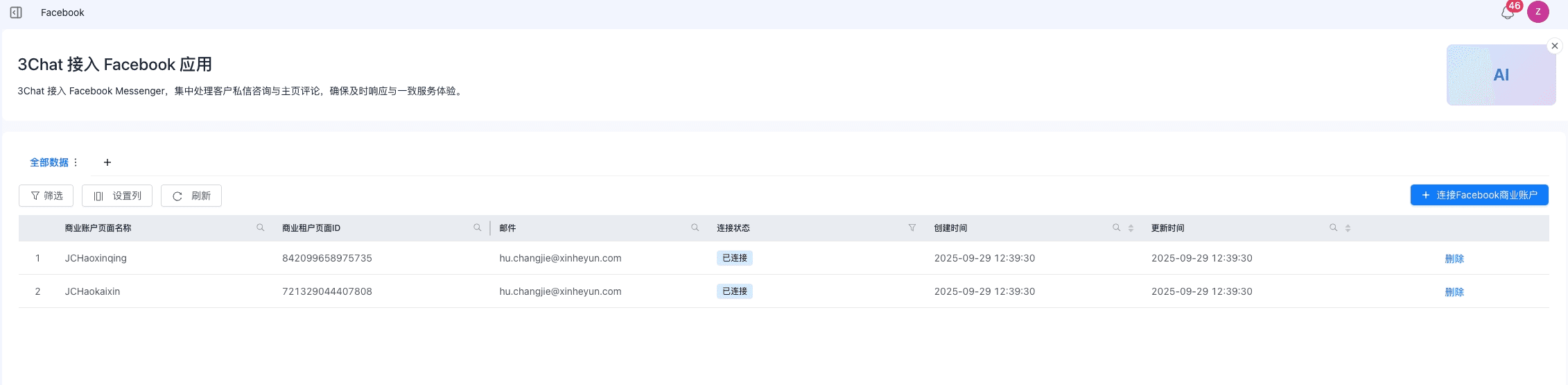Click 已连接 status of JCHaokaixin
The height and width of the screenshot is (385, 1568).
click(x=735, y=291)
